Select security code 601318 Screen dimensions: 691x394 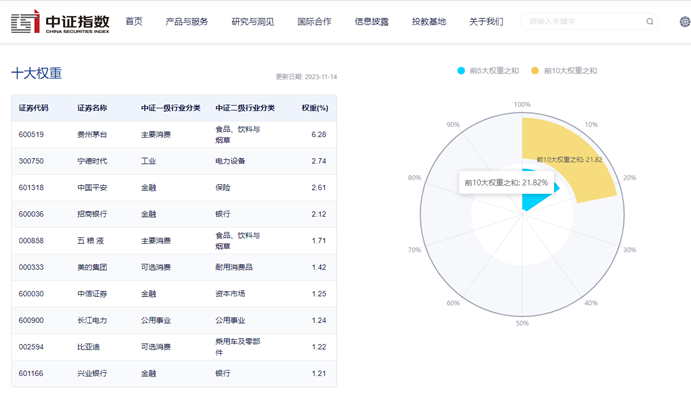pyautogui.click(x=31, y=187)
